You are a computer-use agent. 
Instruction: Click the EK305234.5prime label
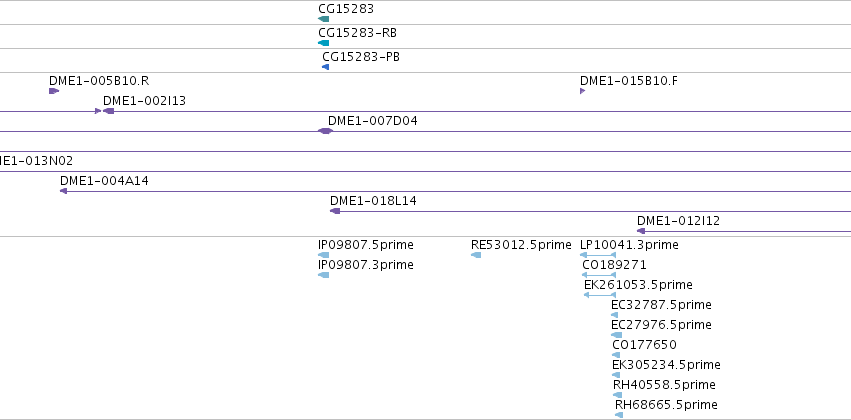pos(666,365)
